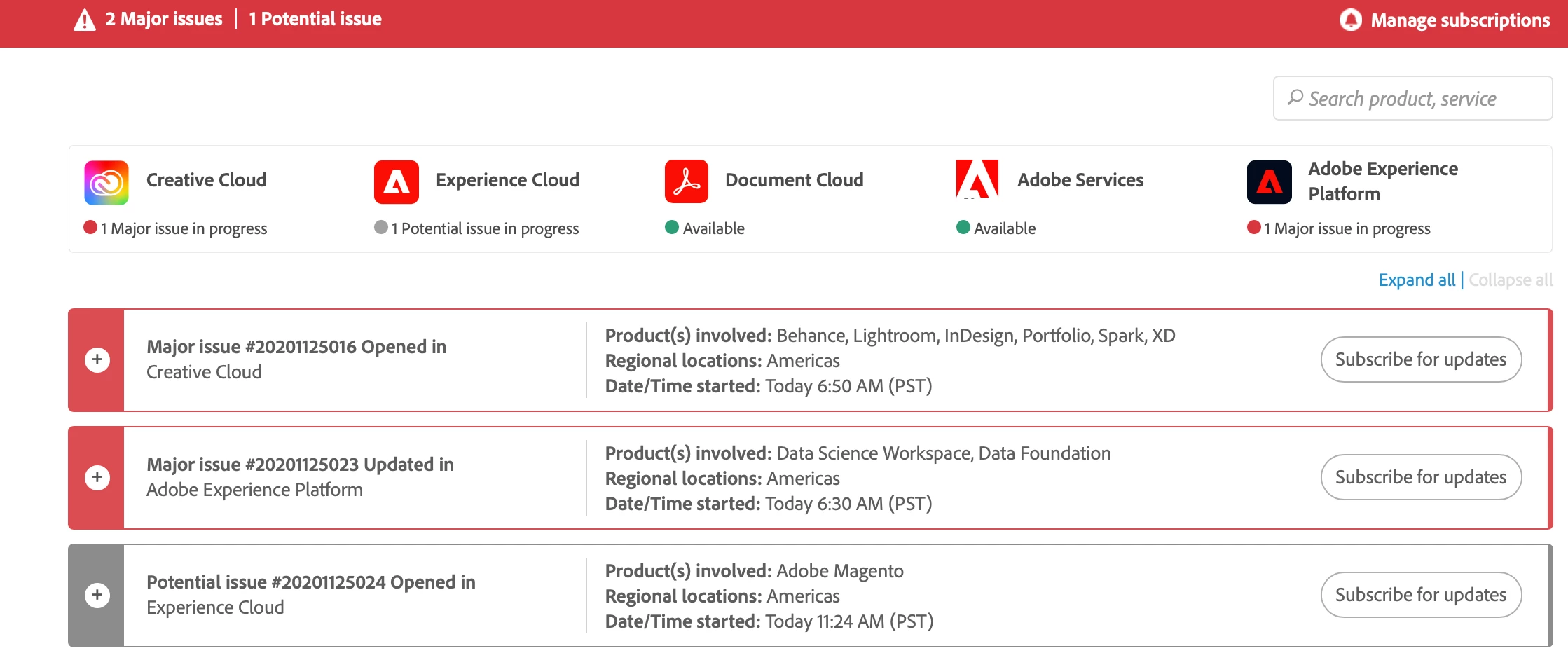Focus the Search product, service field
Screen dimensions: 1568x660
click(x=1412, y=98)
